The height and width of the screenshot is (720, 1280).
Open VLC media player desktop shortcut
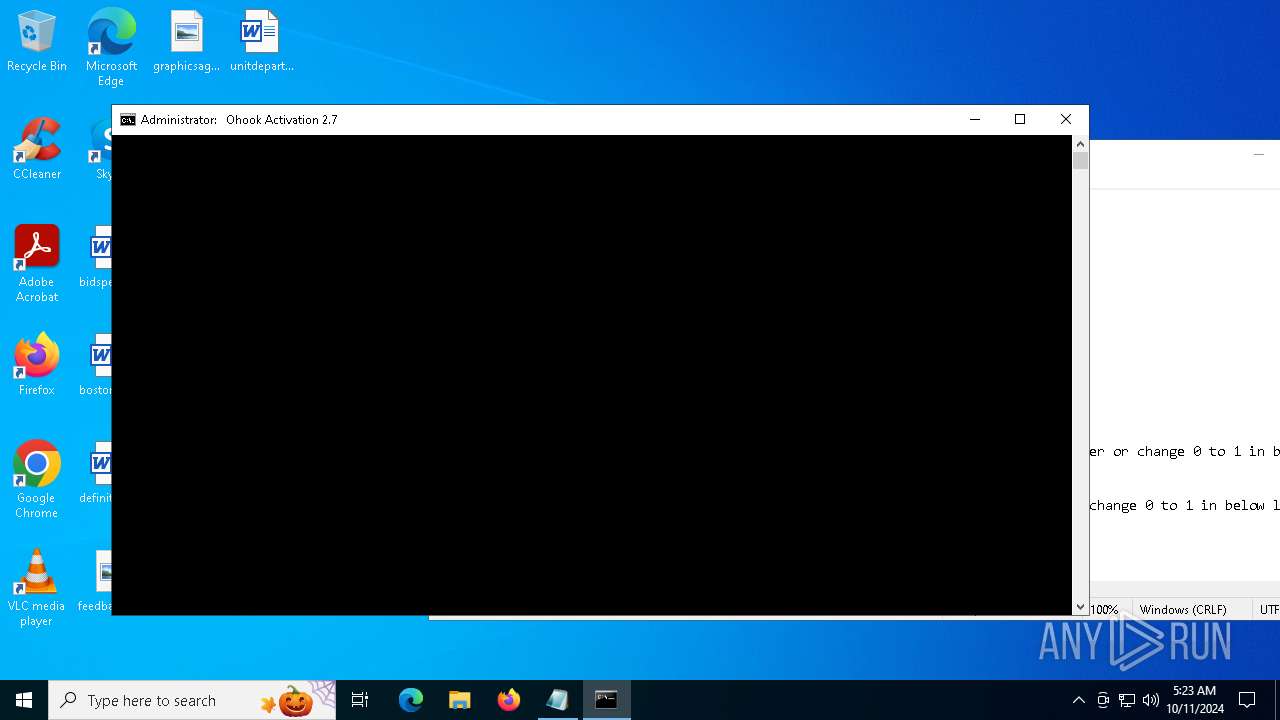36,588
